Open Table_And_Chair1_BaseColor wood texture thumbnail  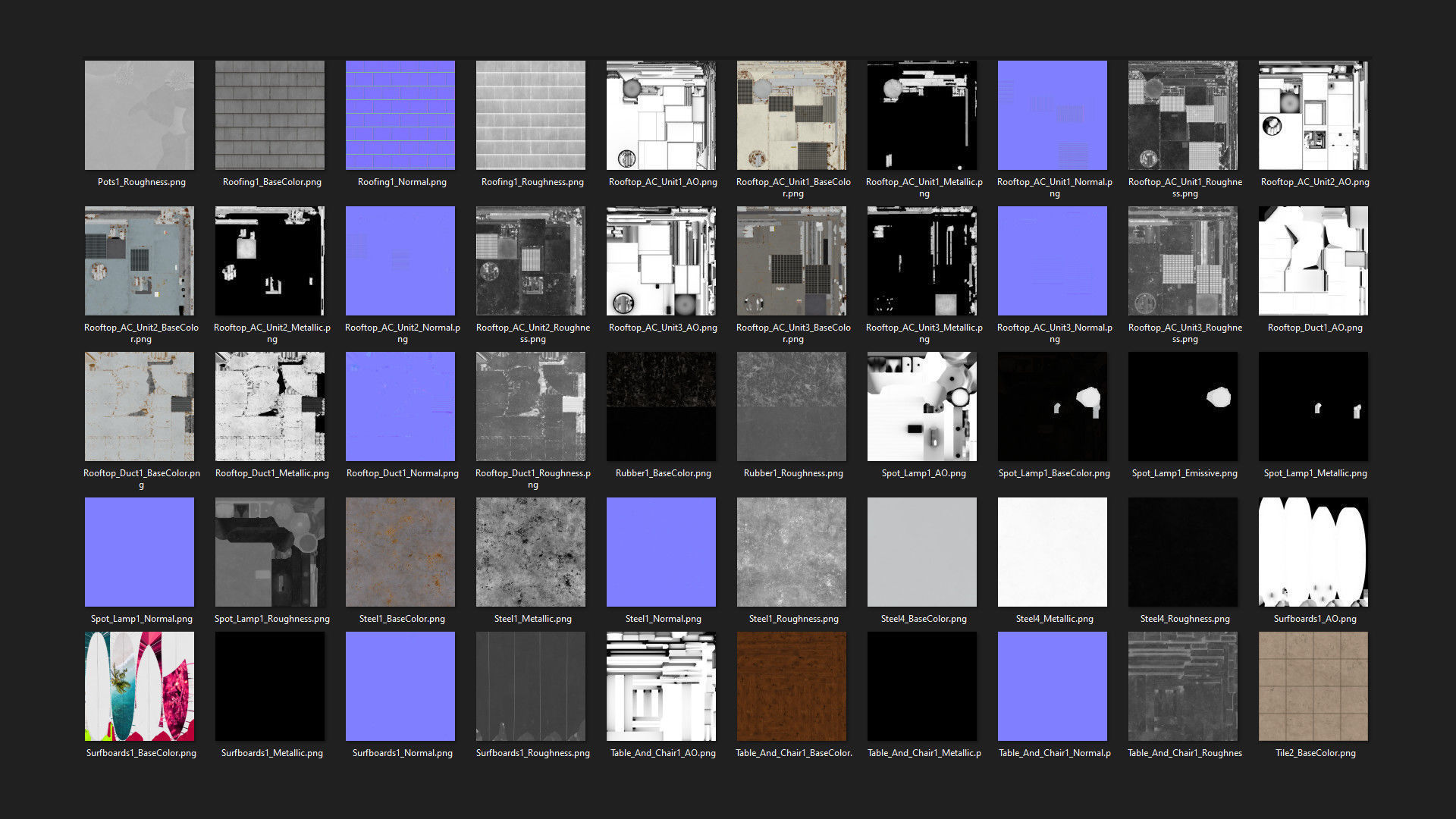tap(792, 686)
